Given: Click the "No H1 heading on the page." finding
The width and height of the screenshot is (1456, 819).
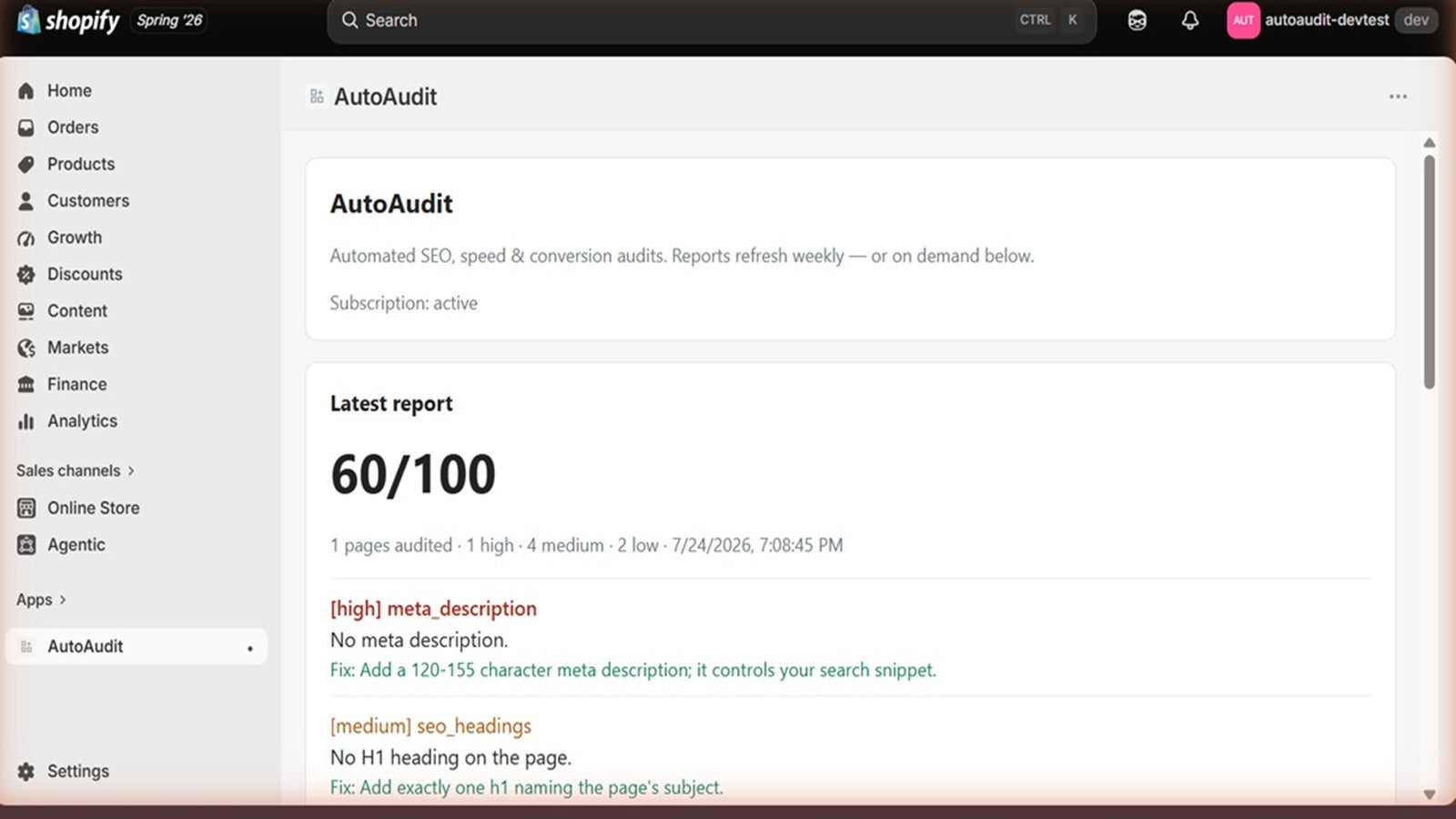Looking at the screenshot, I should point(450,758).
